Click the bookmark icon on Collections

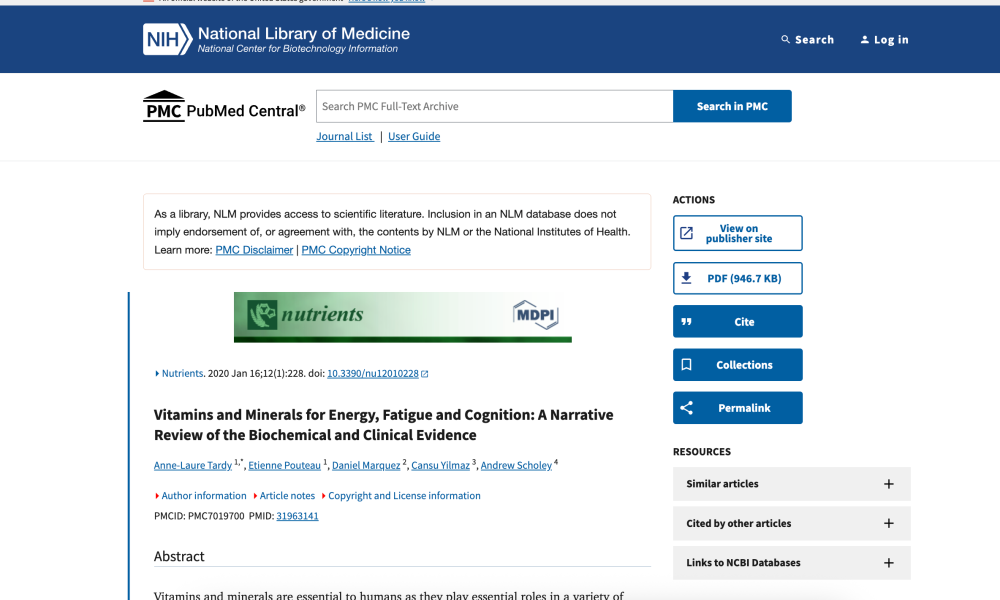pos(686,365)
